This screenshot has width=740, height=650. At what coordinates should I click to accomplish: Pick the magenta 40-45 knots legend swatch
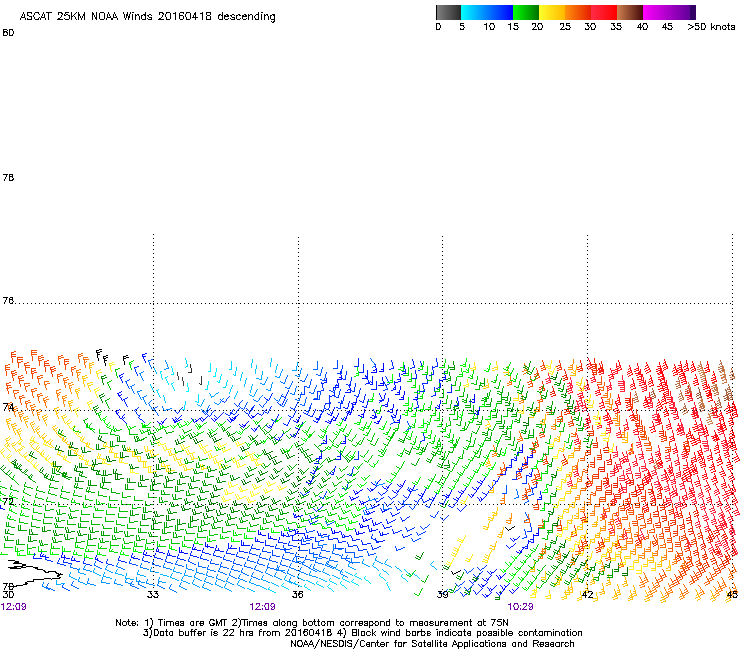(x=656, y=12)
